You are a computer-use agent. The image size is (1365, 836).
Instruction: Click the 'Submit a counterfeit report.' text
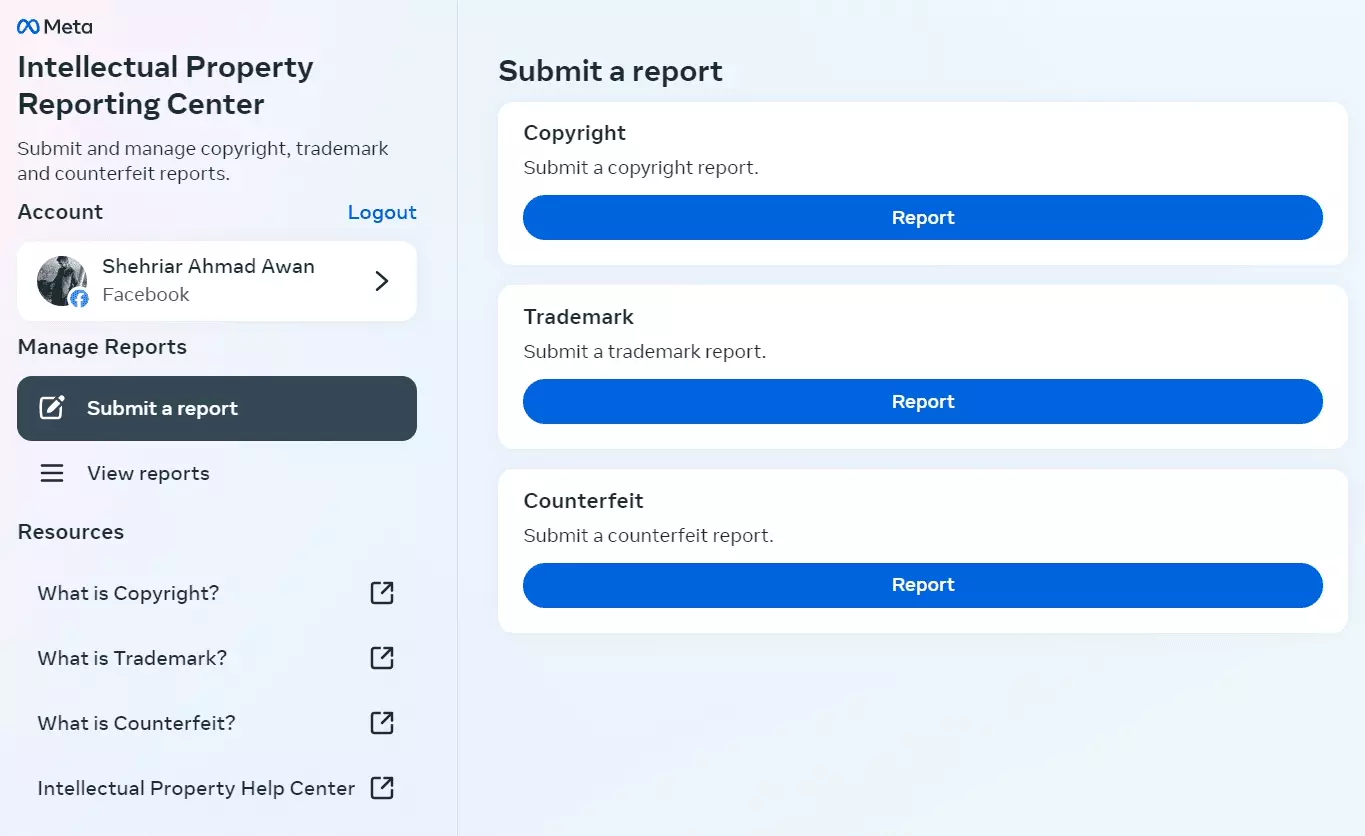tap(648, 535)
